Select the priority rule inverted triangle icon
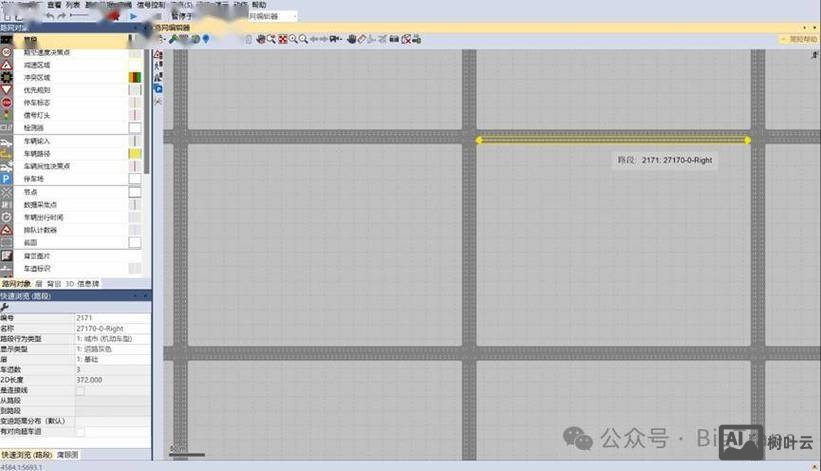The width and height of the screenshot is (821, 471). coord(6,90)
